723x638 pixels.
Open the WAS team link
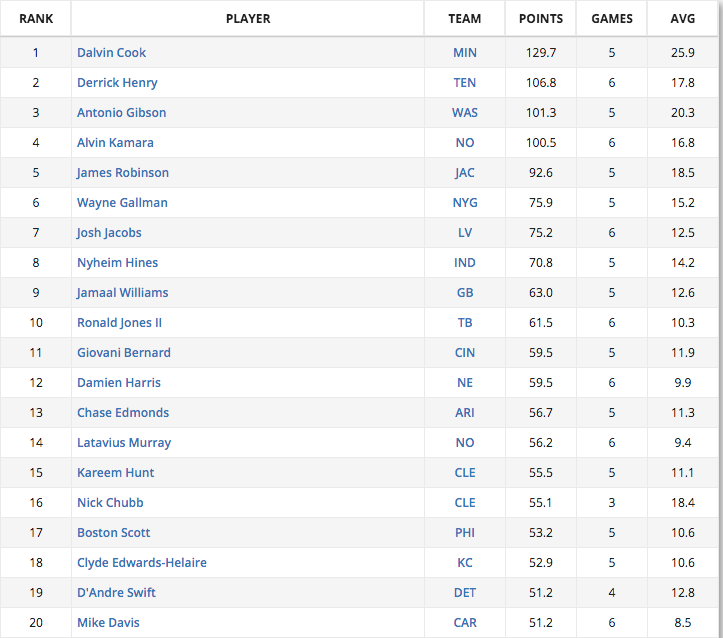465,112
